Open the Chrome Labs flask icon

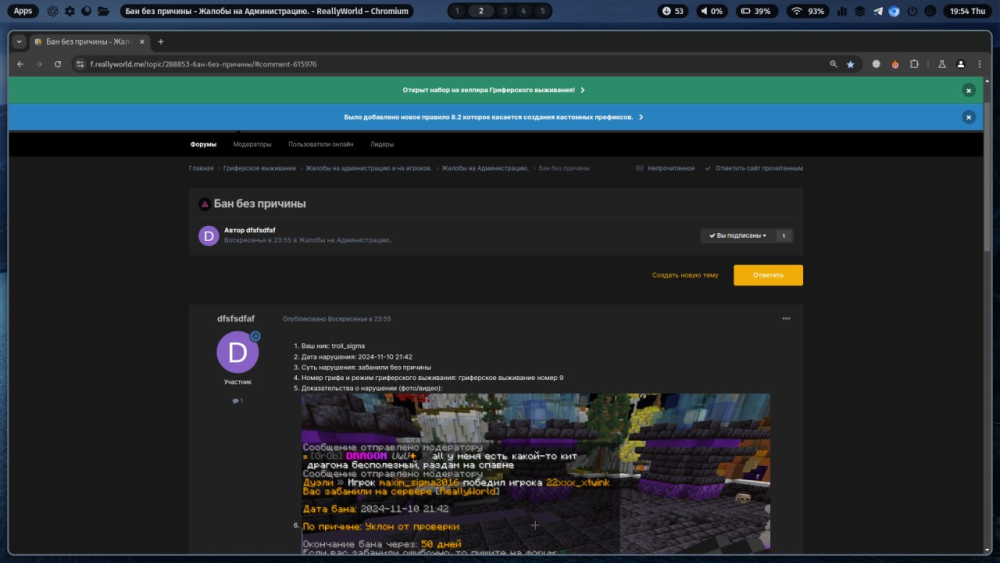pyautogui.click(x=941, y=64)
